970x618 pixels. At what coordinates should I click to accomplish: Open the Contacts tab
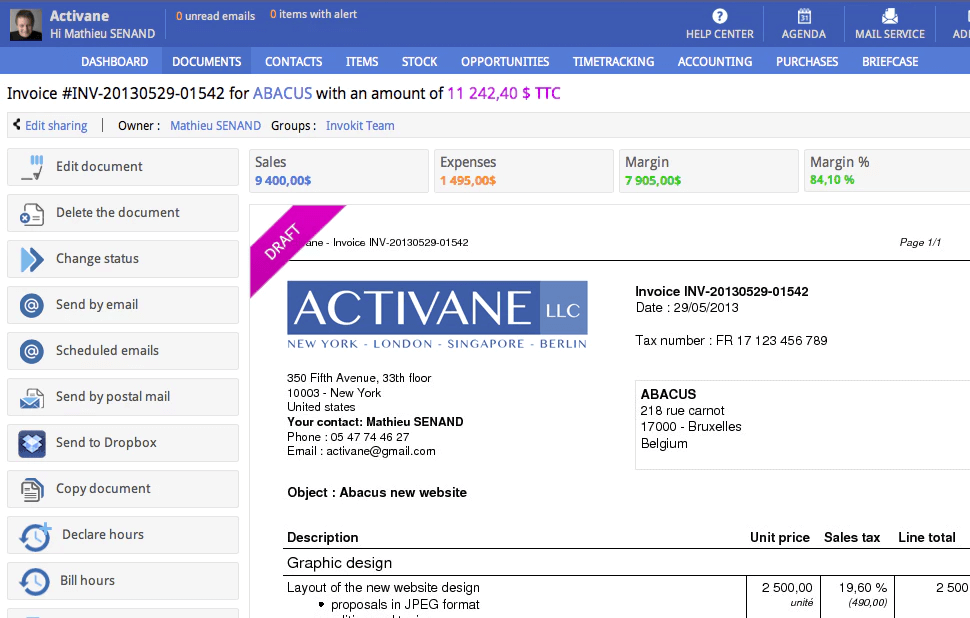tap(293, 61)
